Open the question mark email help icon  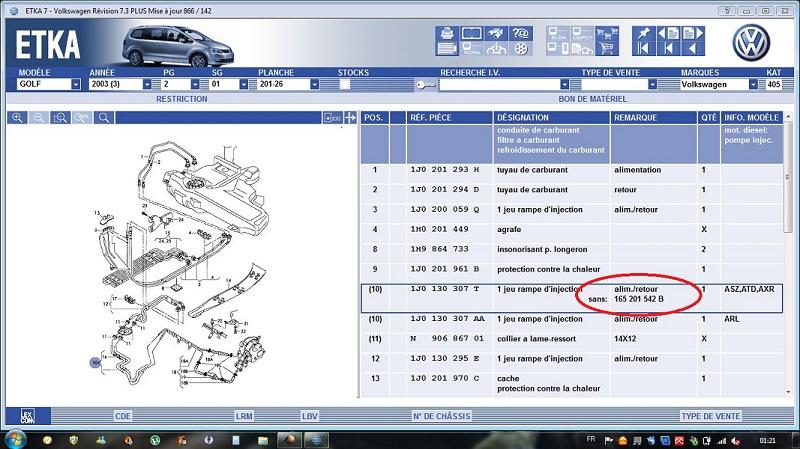[x=520, y=34]
